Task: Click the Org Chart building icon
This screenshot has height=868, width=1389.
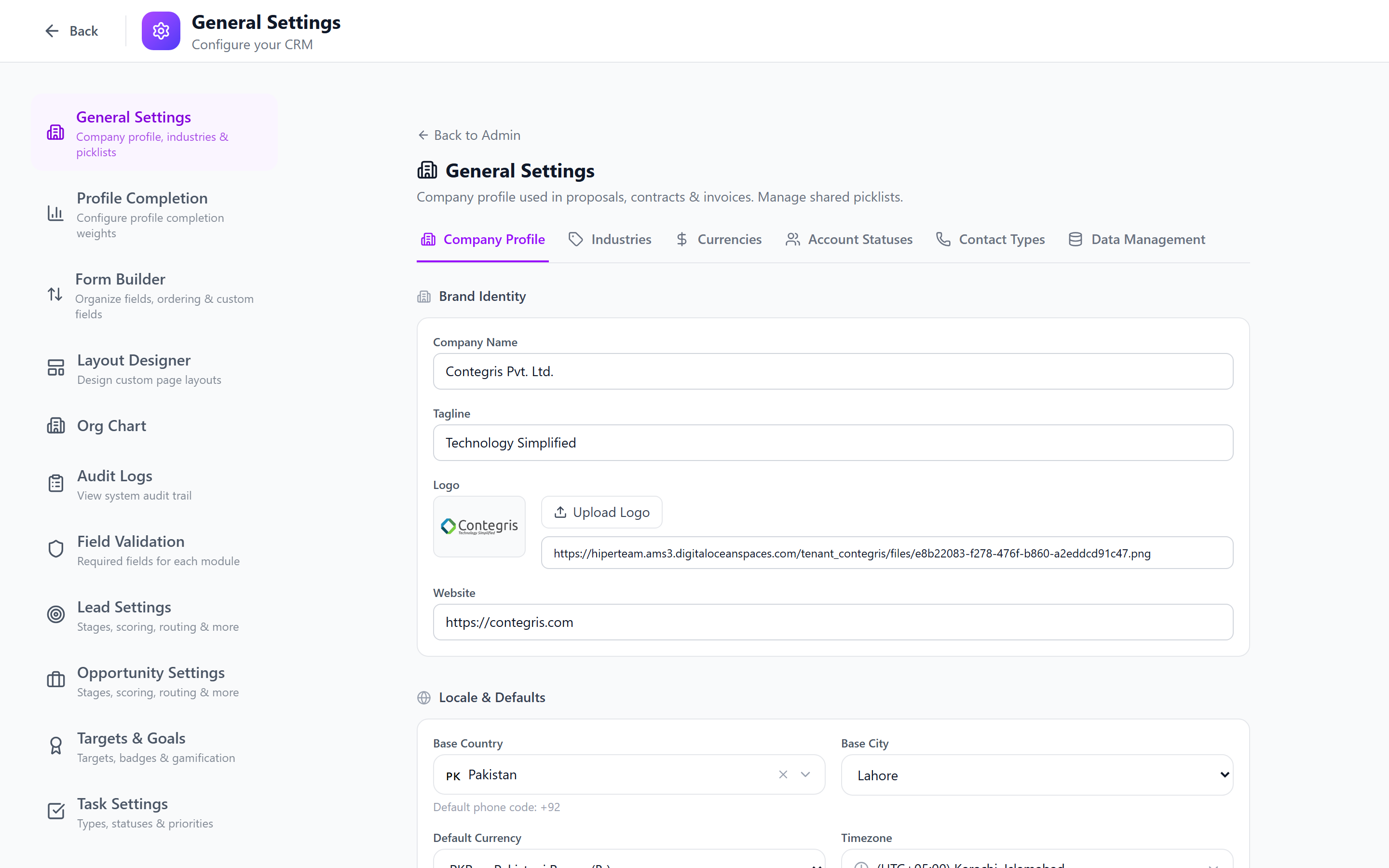Action: pos(55,426)
